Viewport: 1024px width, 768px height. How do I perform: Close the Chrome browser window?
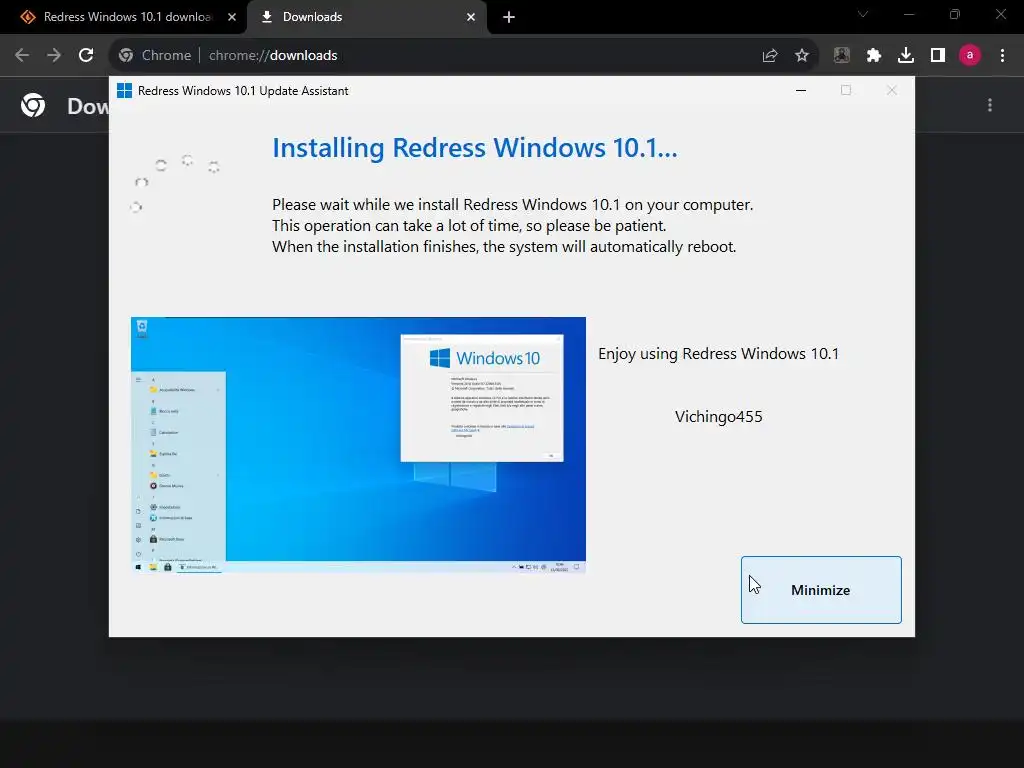[1000, 14]
